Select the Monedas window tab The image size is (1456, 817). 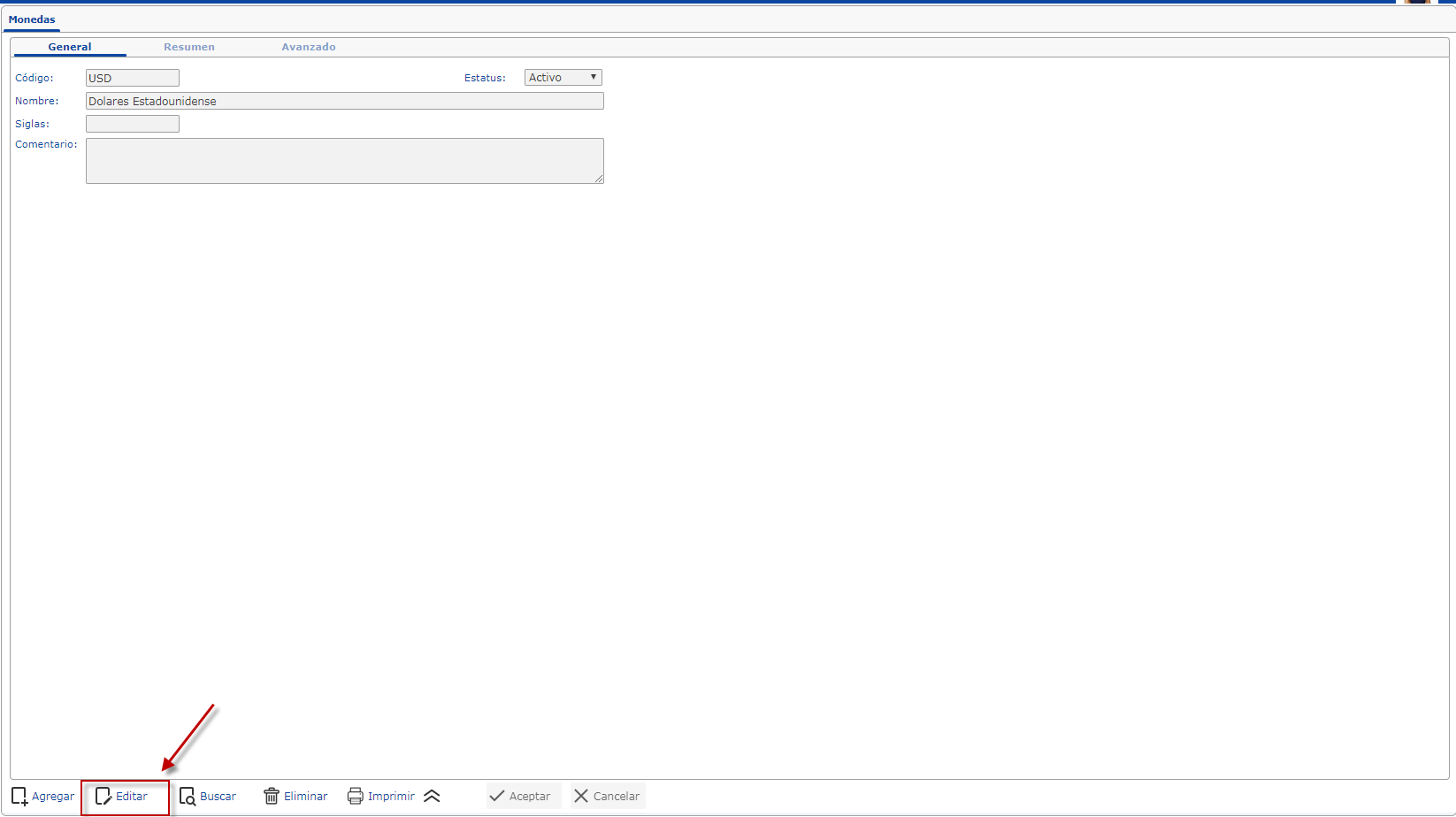tap(32, 19)
